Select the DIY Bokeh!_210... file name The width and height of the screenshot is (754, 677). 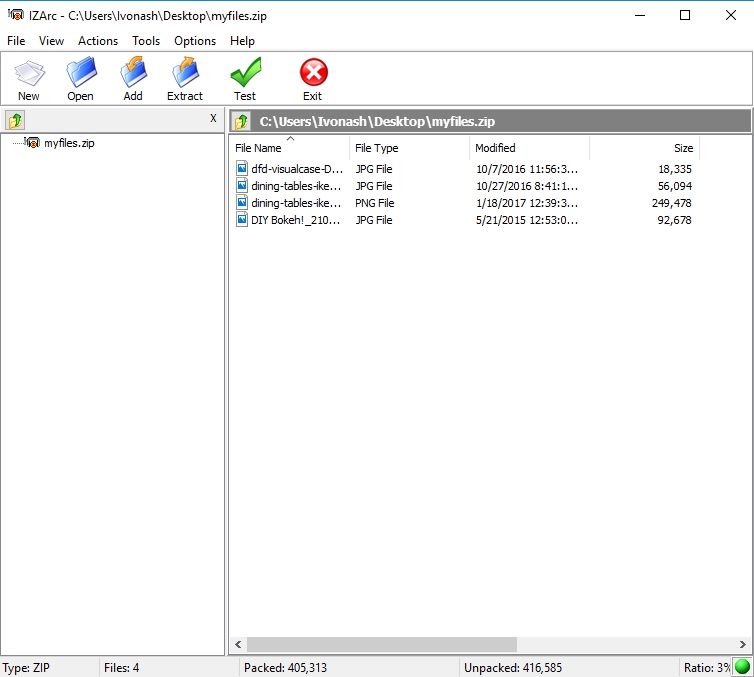pos(296,220)
